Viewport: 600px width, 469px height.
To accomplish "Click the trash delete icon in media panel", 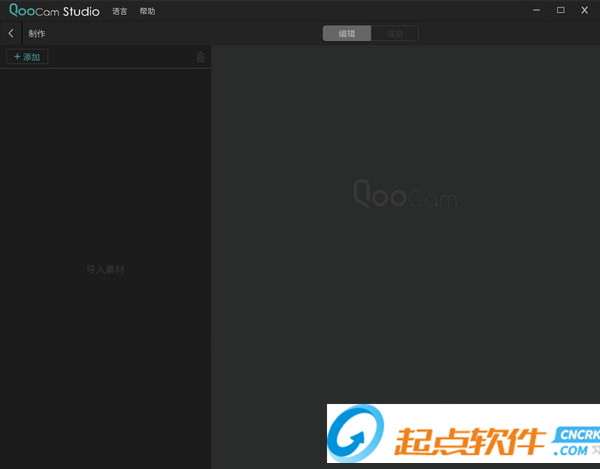I will point(201,57).
